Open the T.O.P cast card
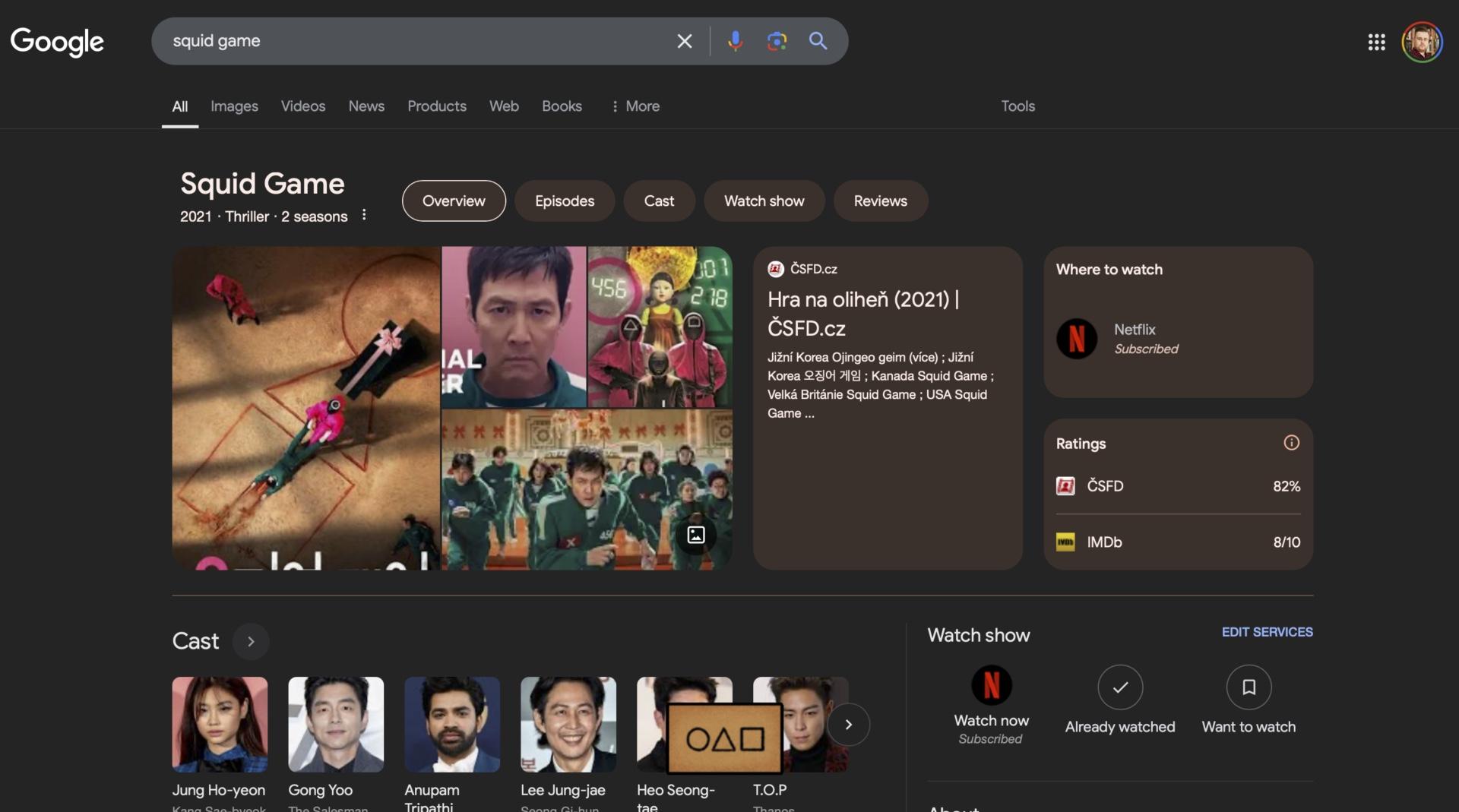 (801, 744)
